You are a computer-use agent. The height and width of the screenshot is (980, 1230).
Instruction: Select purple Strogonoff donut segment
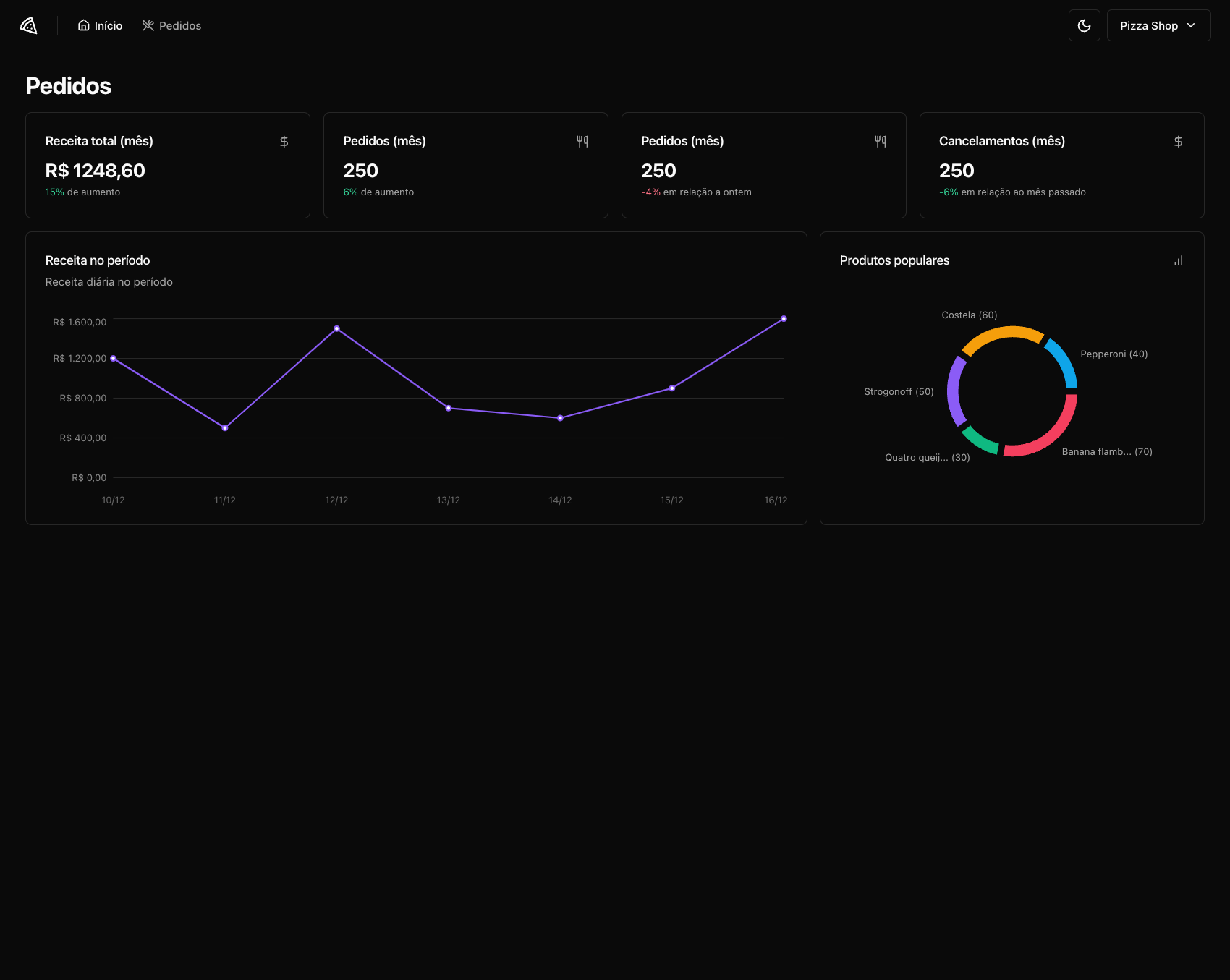pos(954,391)
